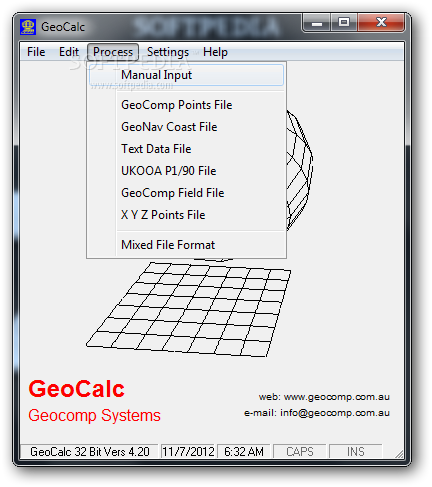Pick UKOOA P1/90 File menu entry
The height and width of the screenshot is (487, 432).
coord(186,171)
